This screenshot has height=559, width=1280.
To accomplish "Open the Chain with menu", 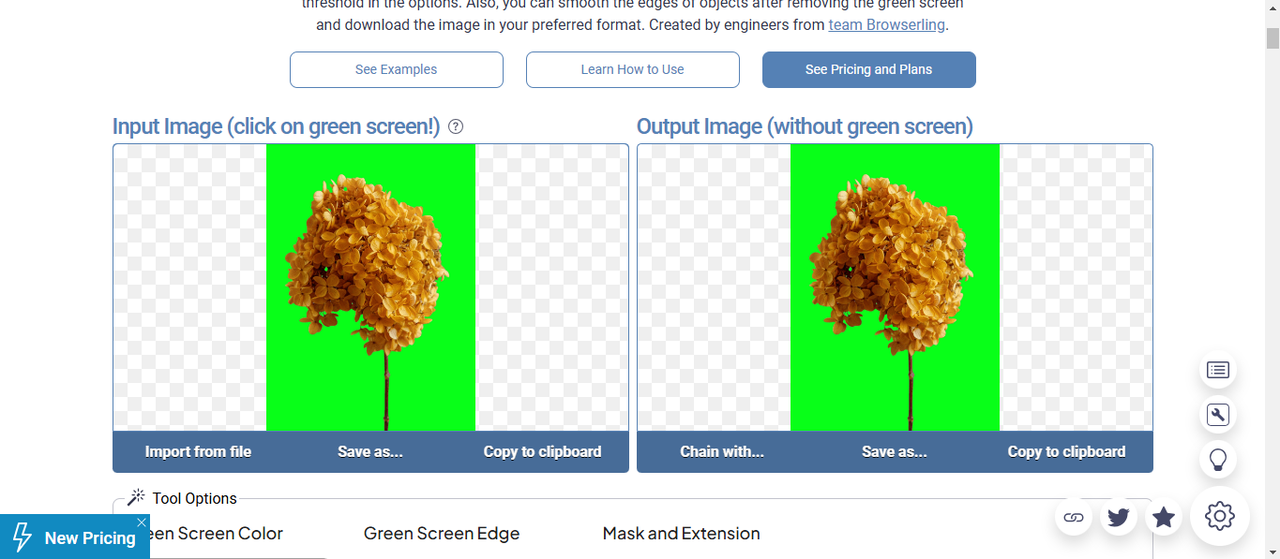I will (722, 452).
